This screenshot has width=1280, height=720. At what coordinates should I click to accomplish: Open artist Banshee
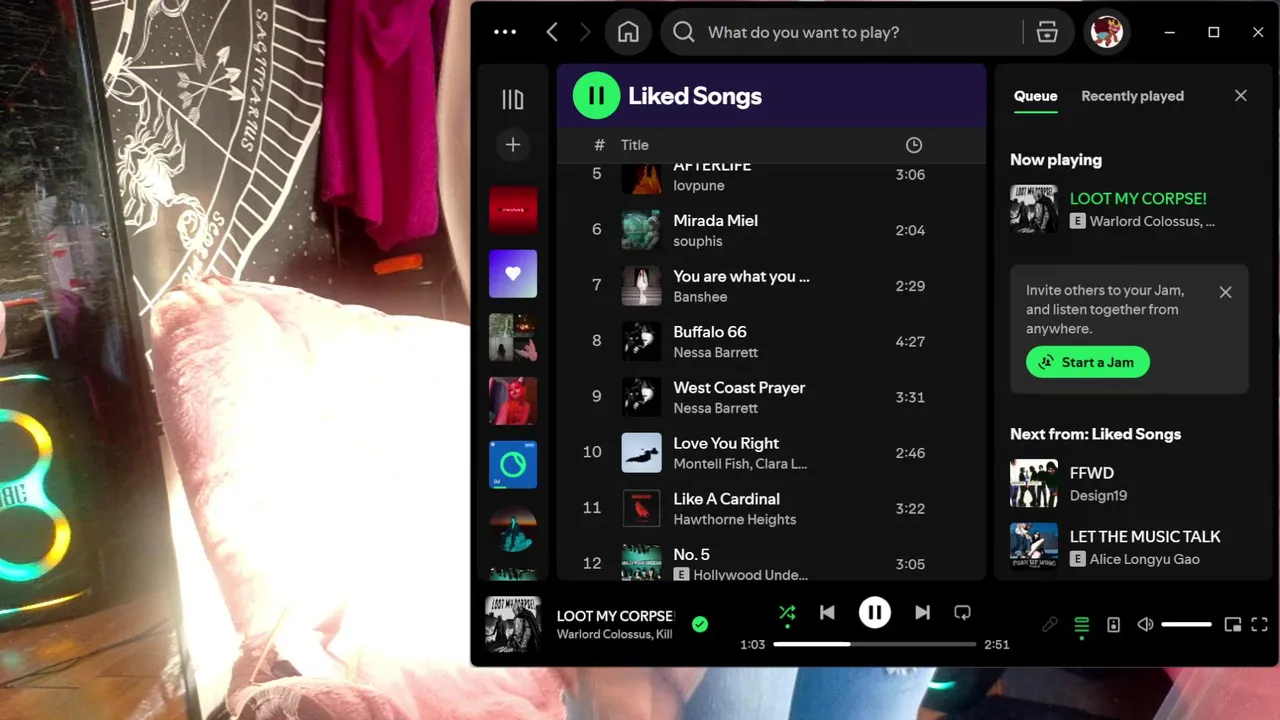click(700, 297)
